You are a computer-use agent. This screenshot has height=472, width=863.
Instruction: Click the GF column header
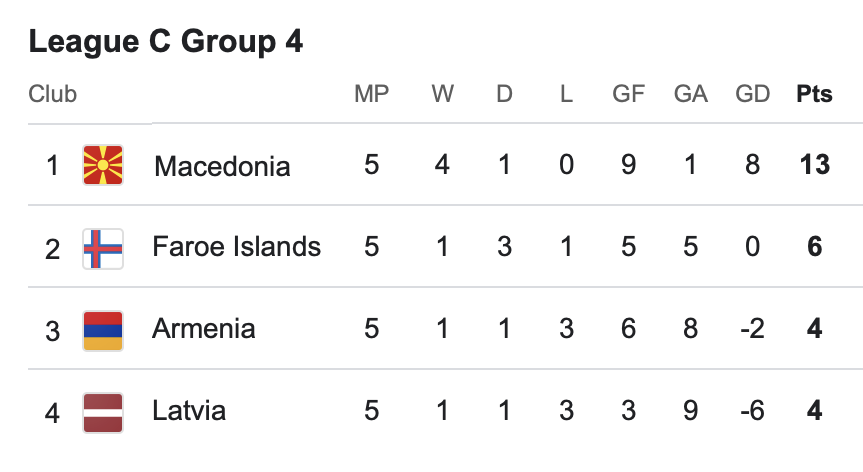click(628, 95)
